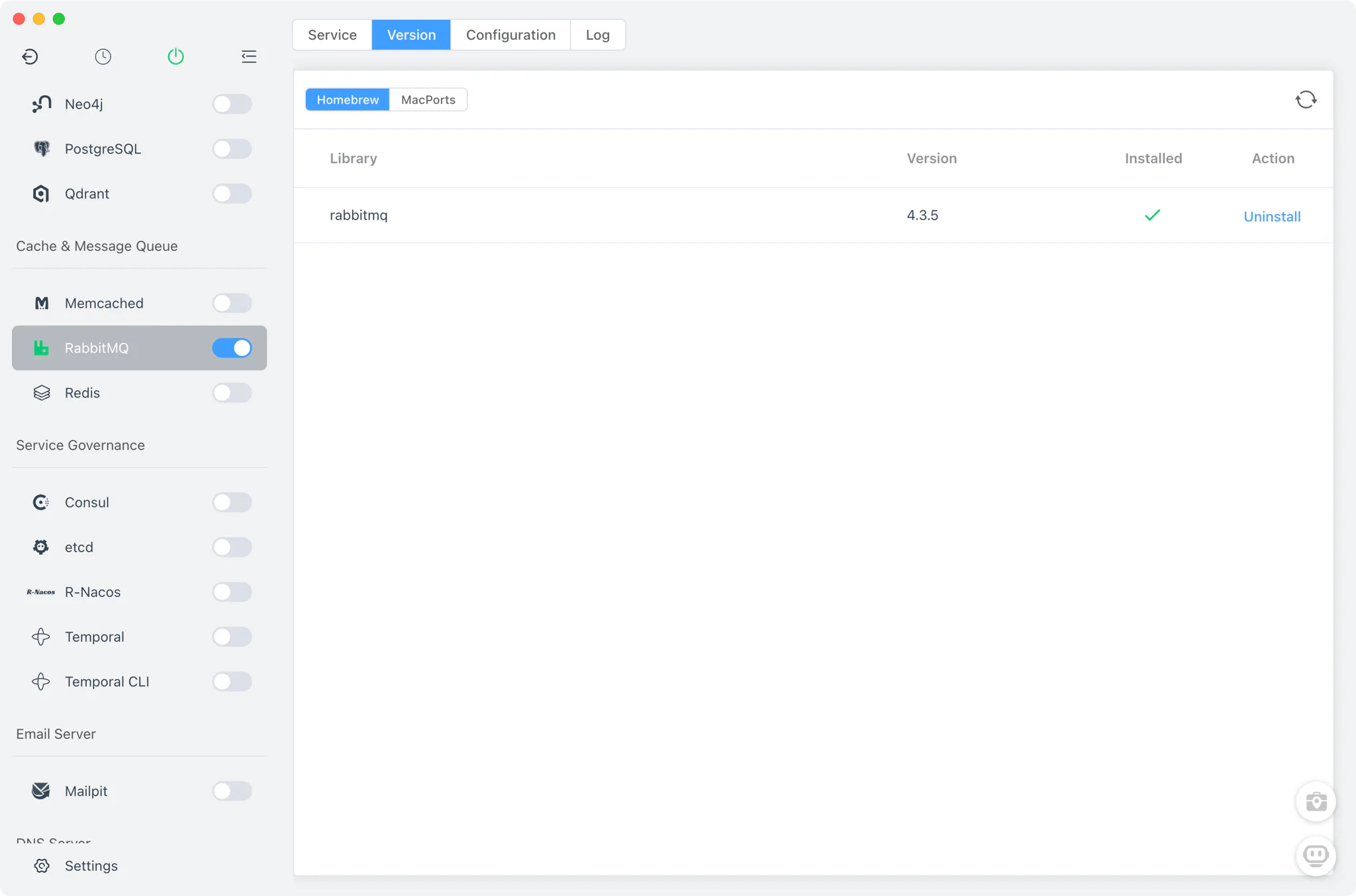The width and height of the screenshot is (1356, 896).
Task: Open the robot assistant floating button
Action: [x=1316, y=856]
